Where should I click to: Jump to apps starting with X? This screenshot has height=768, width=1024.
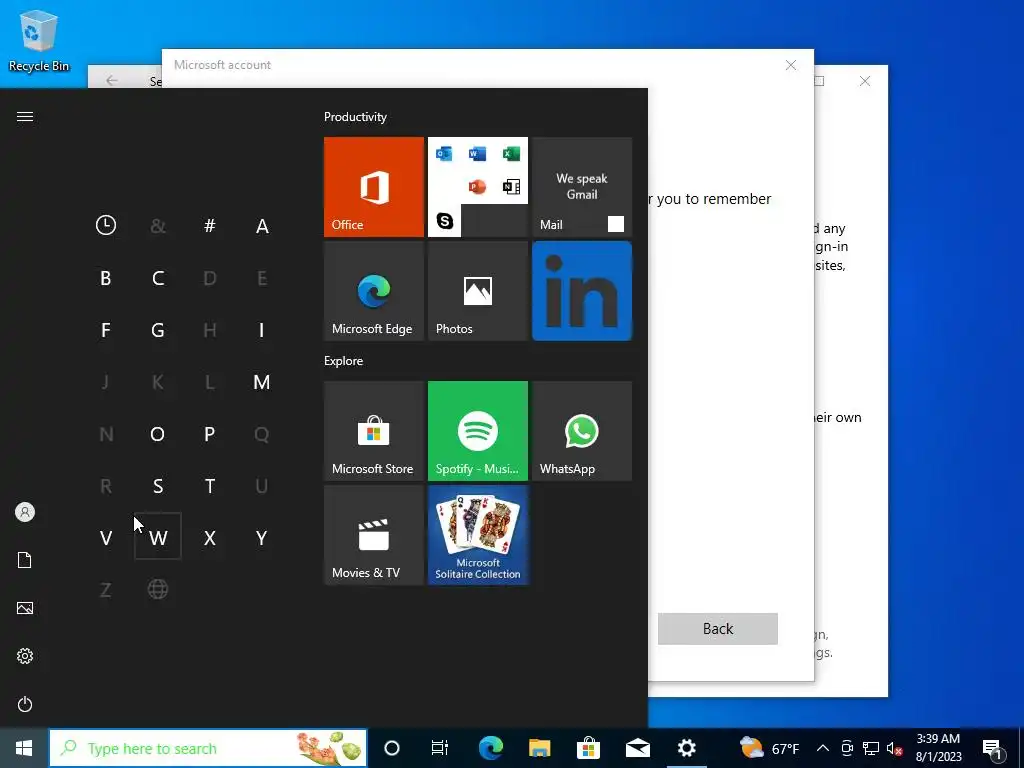pos(210,537)
